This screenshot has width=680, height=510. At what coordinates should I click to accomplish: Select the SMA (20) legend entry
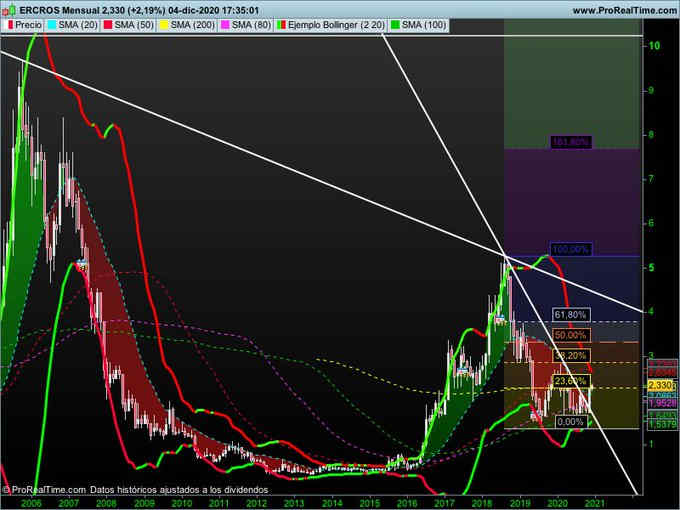73,25
